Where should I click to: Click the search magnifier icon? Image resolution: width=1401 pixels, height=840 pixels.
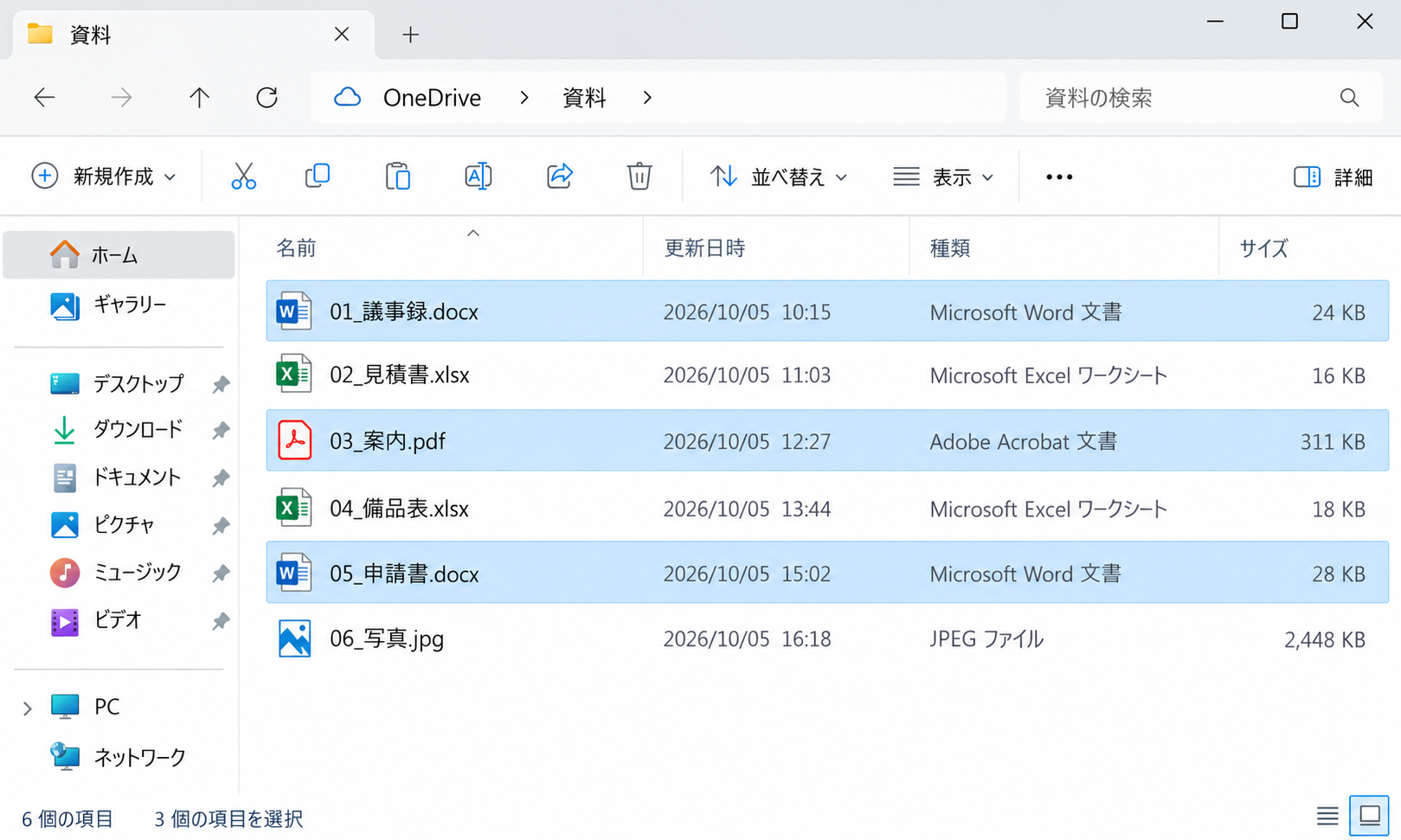point(1349,98)
